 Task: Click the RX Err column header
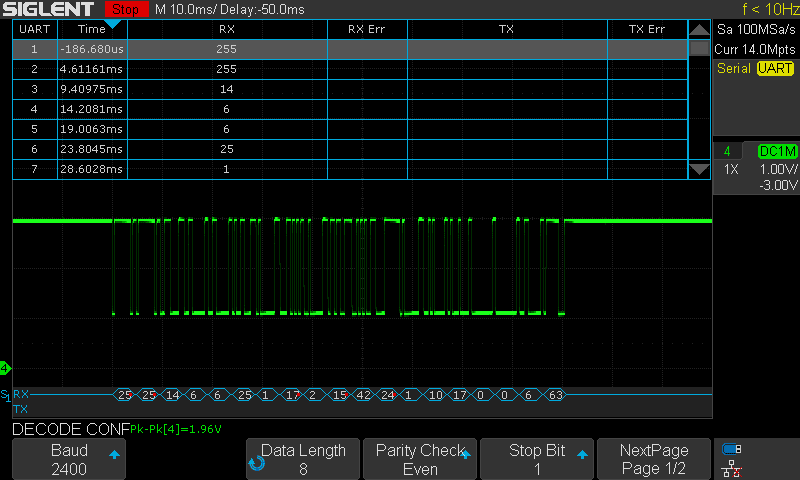point(366,29)
